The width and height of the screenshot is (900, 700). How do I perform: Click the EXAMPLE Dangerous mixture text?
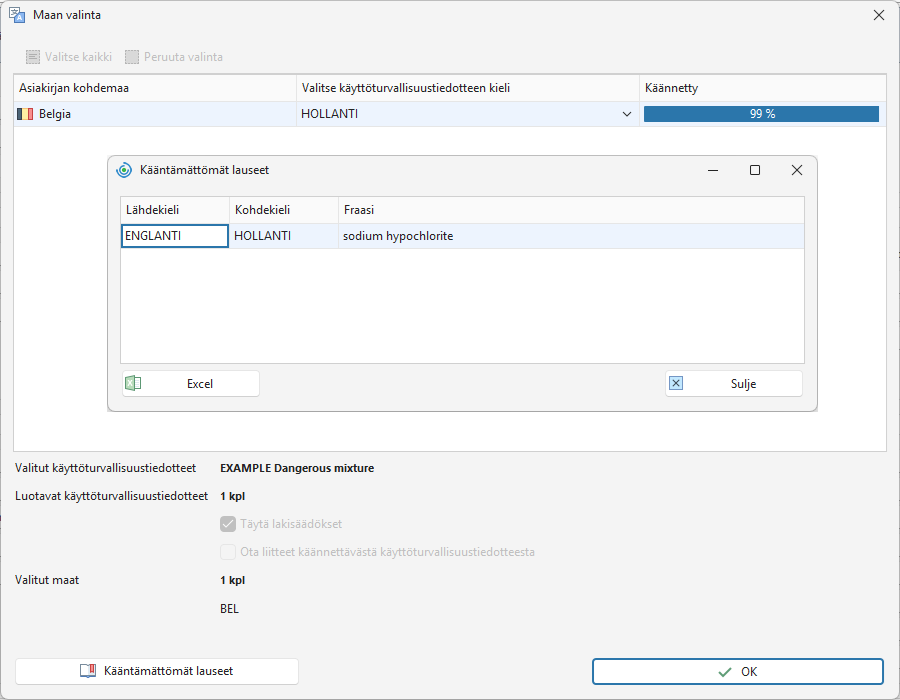(x=297, y=468)
